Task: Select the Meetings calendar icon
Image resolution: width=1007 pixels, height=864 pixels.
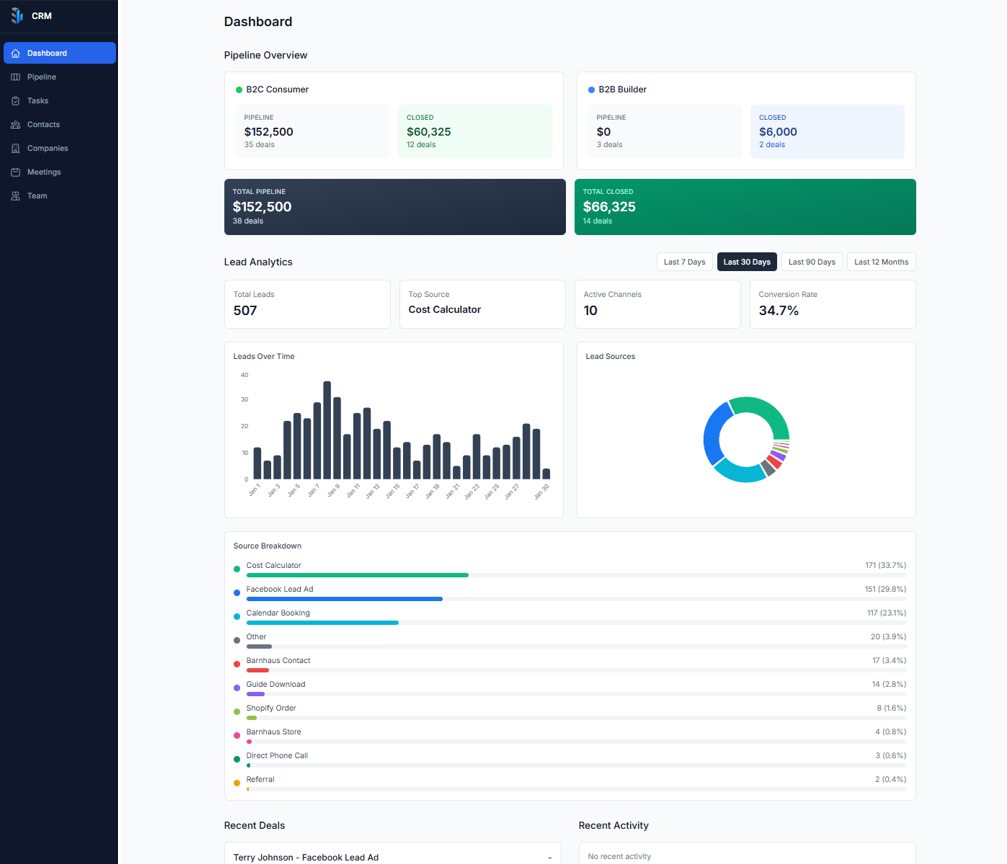Action: [15, 172]
